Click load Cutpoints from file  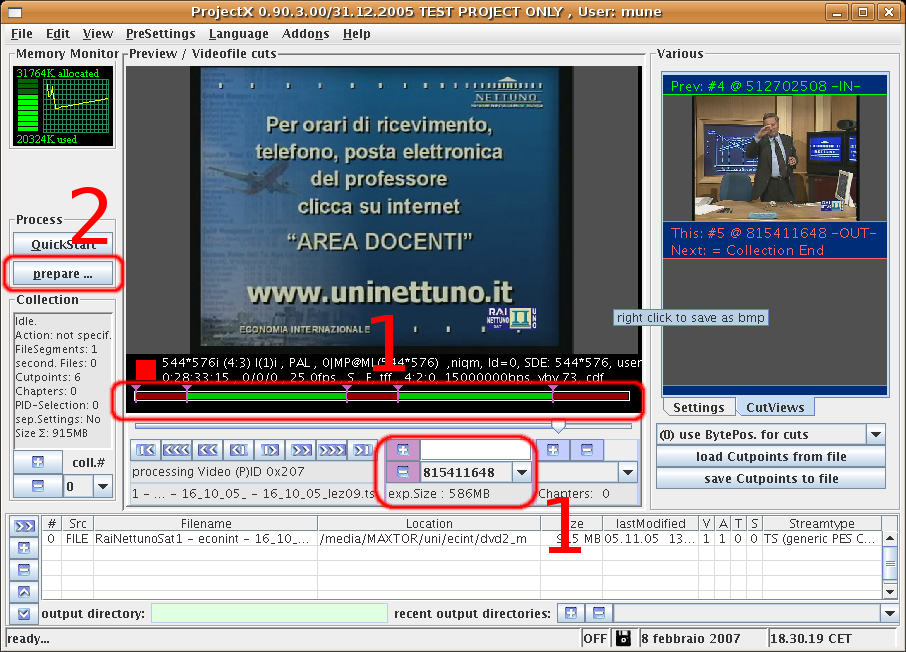771,457
